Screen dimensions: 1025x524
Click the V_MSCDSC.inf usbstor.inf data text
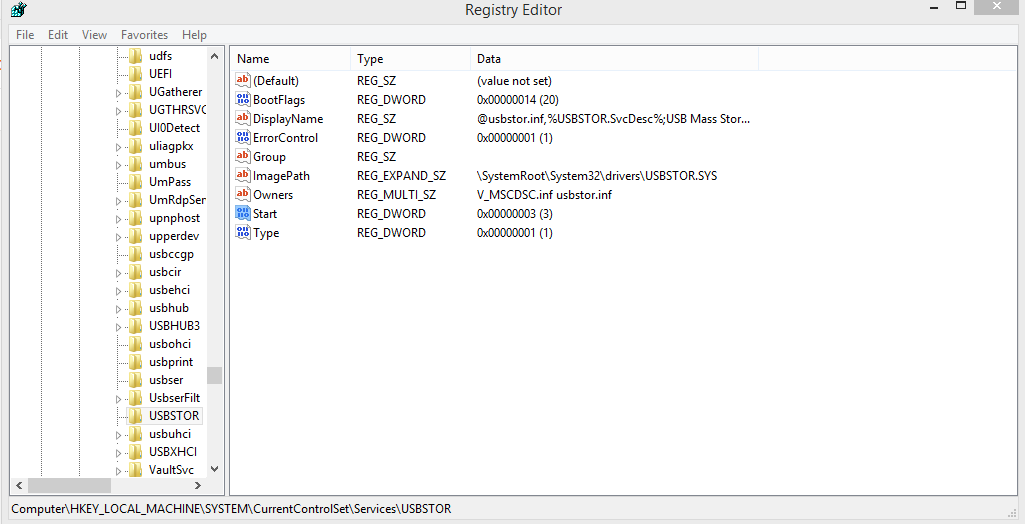click(x=544, y=195)
